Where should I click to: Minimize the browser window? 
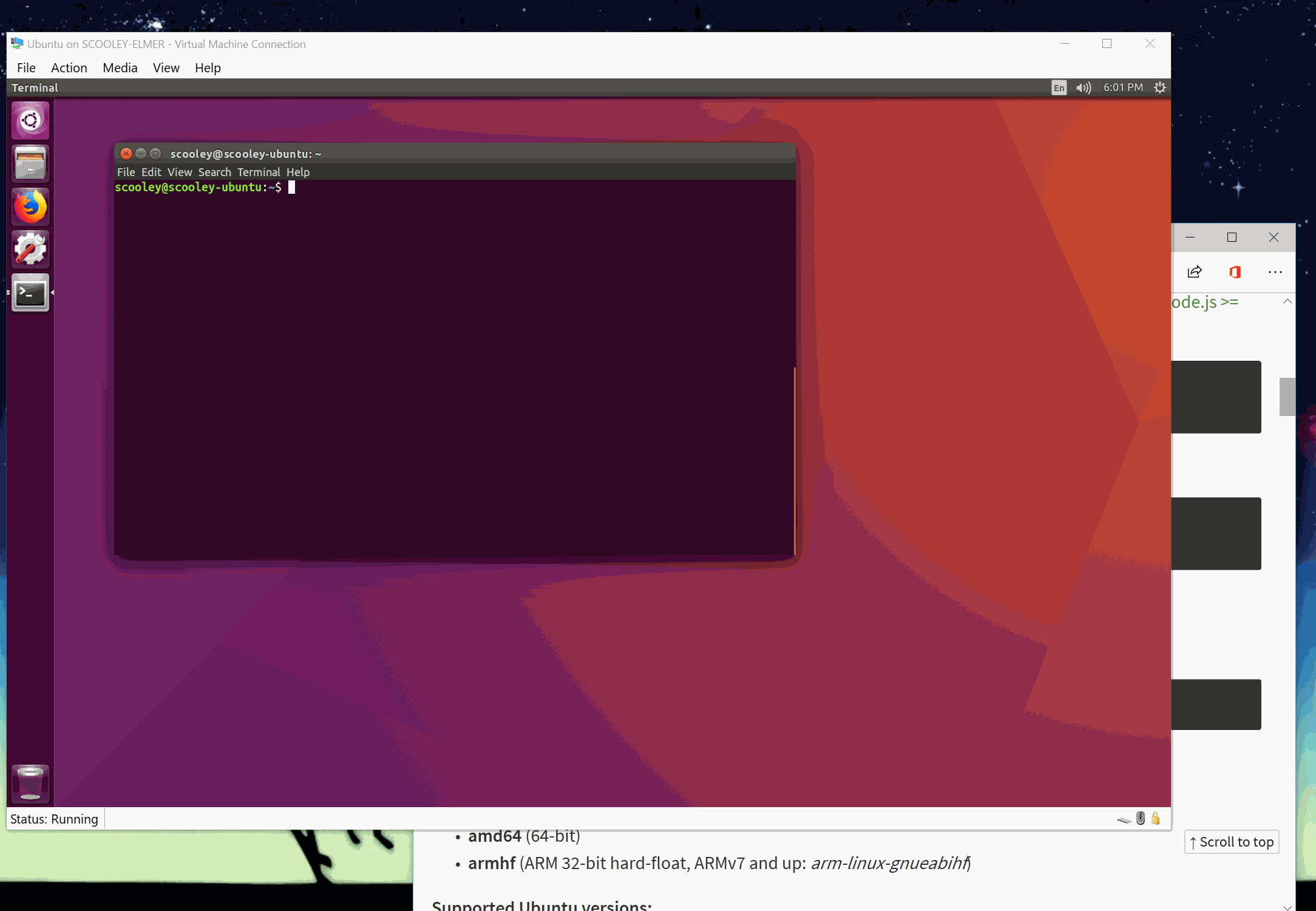coord(1190,237)
